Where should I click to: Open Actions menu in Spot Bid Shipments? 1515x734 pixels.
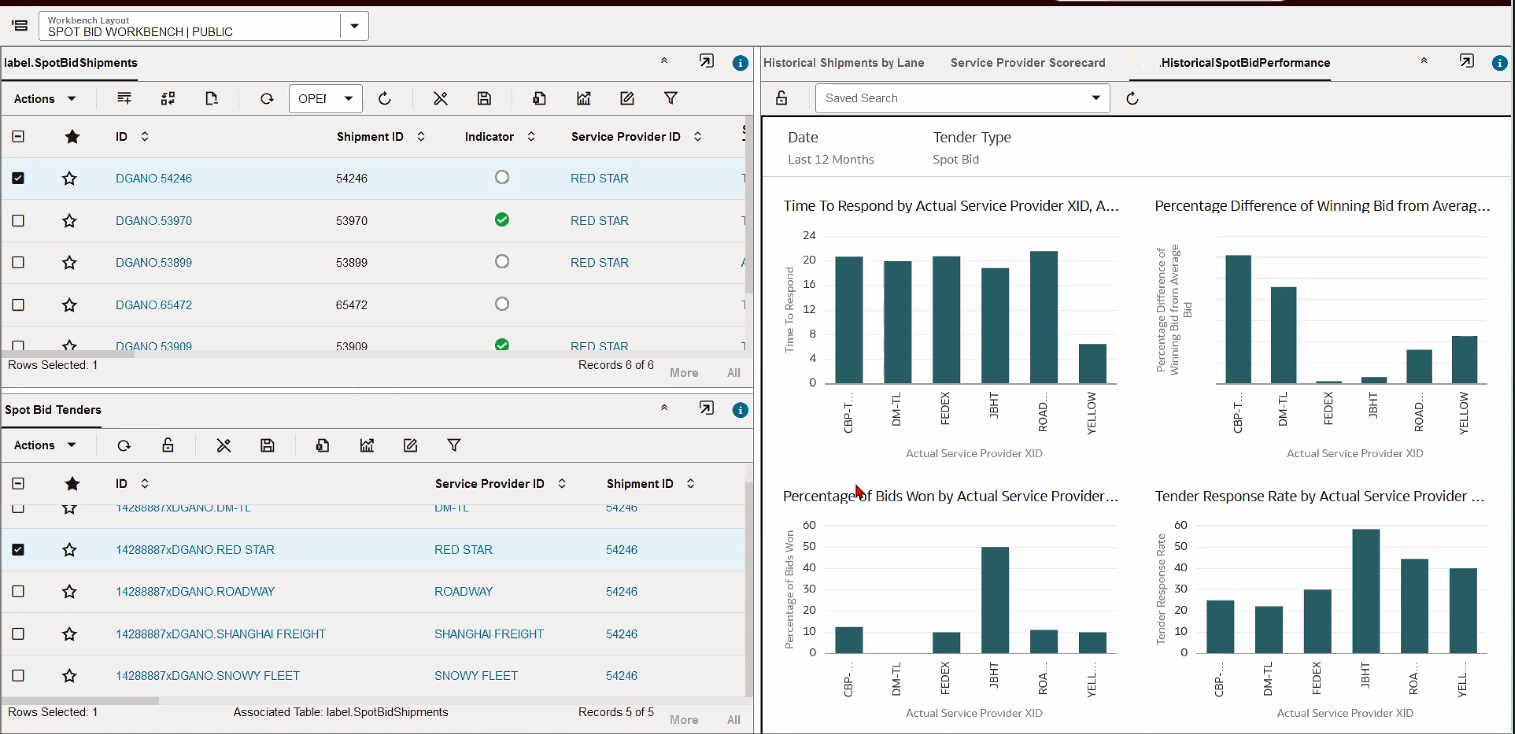pyautogui.click(x=45, y=99)
